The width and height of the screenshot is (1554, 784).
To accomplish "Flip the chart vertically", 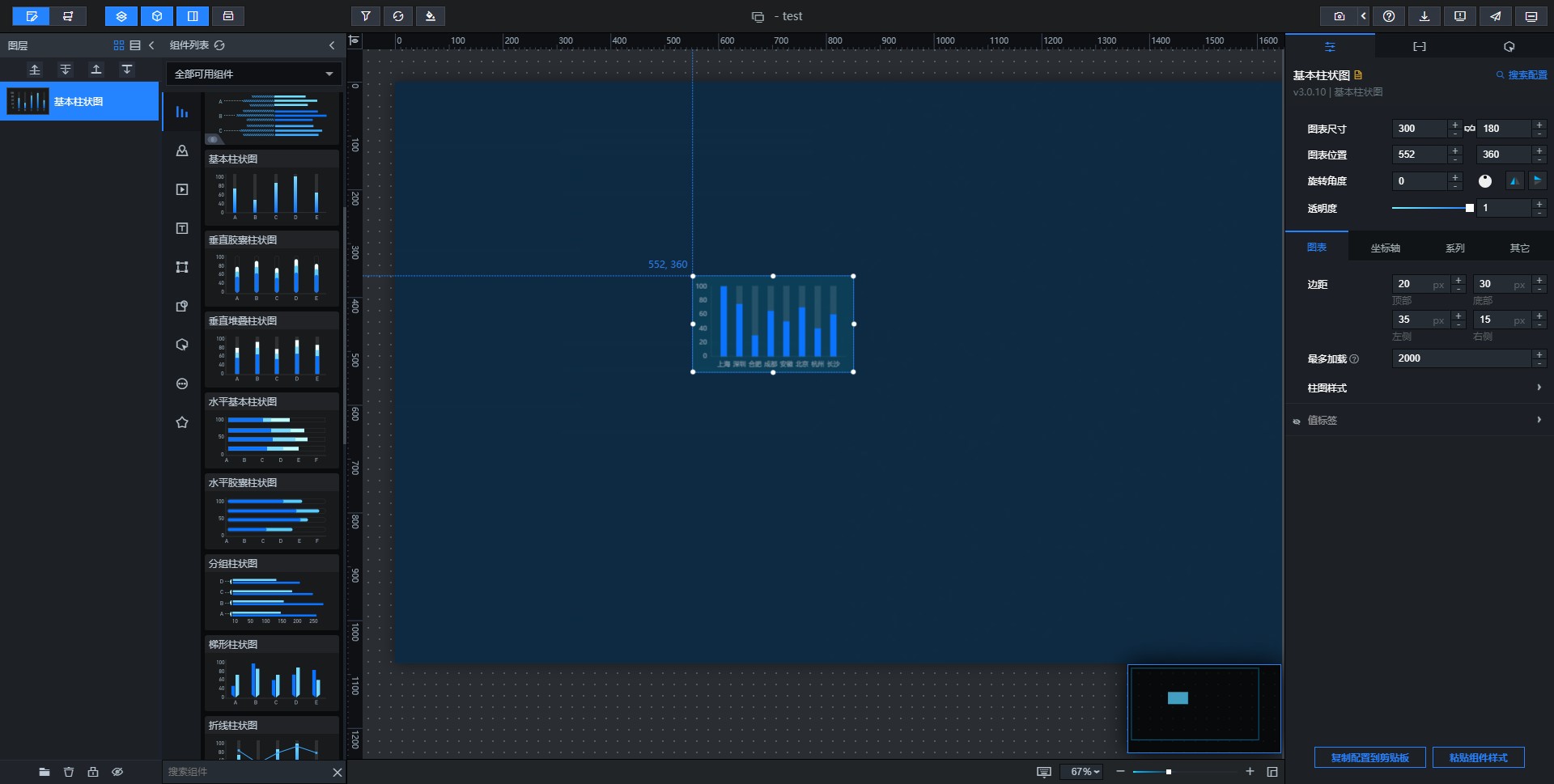I will click(x=1537, y=181).
